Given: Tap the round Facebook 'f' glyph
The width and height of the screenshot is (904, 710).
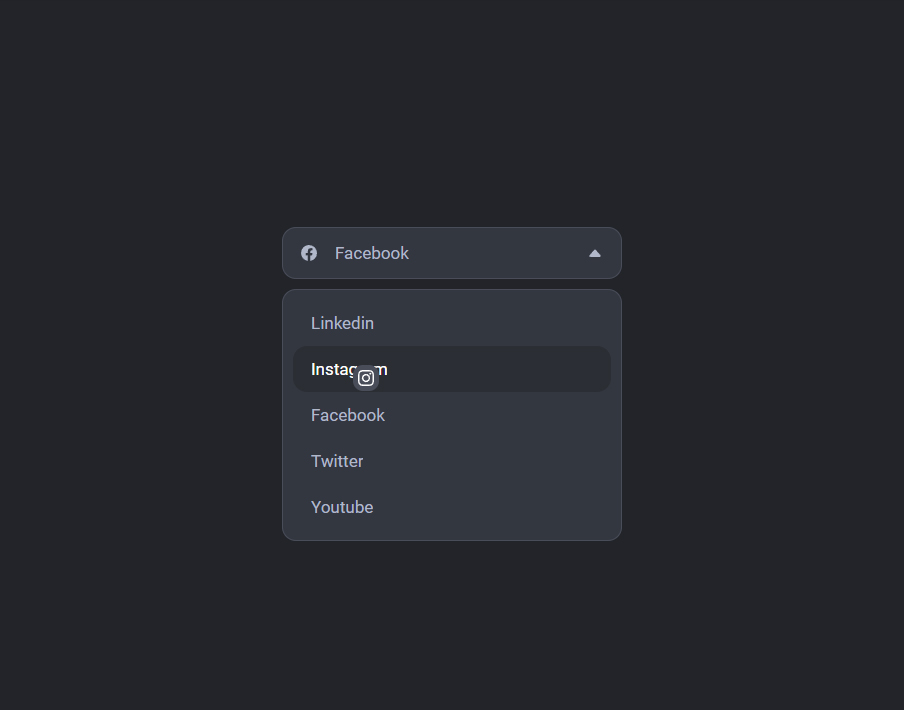Looking at the screenshot, I should click(309, 253).
